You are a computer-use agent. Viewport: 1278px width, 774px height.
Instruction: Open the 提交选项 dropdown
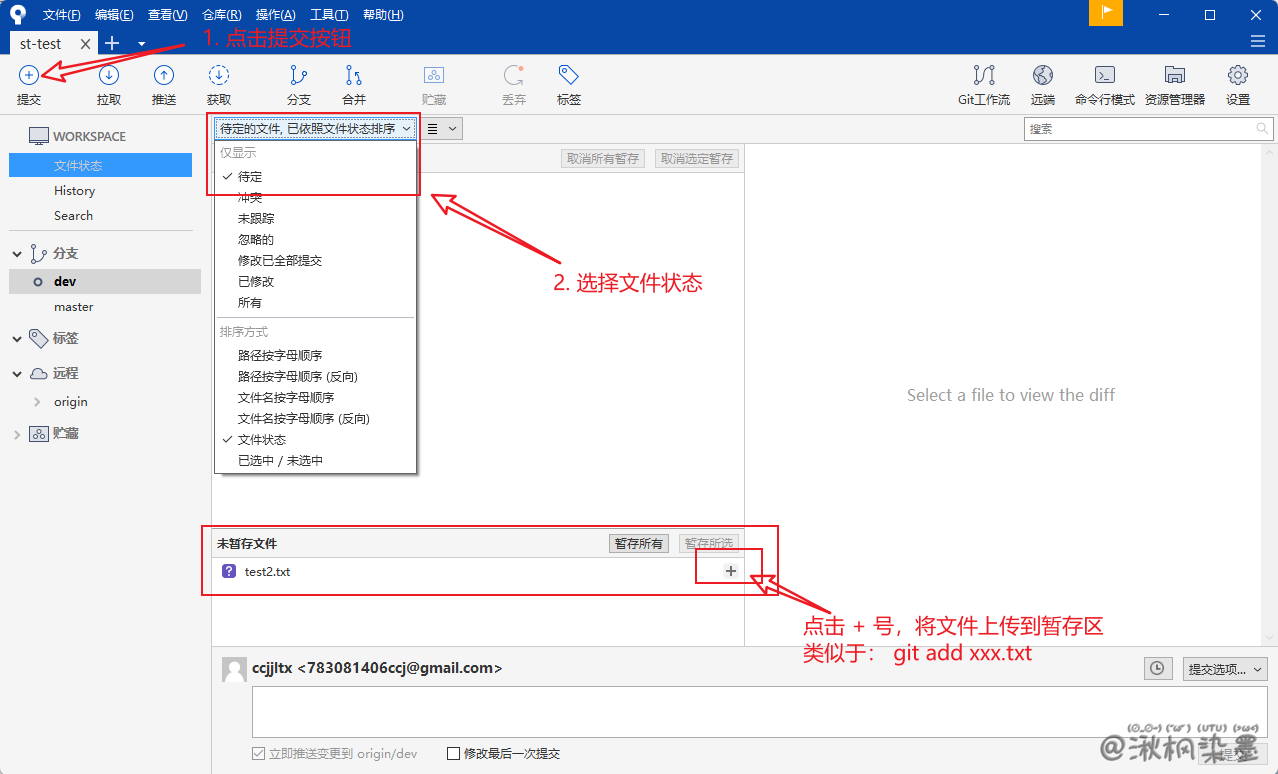pos(1225,669)
